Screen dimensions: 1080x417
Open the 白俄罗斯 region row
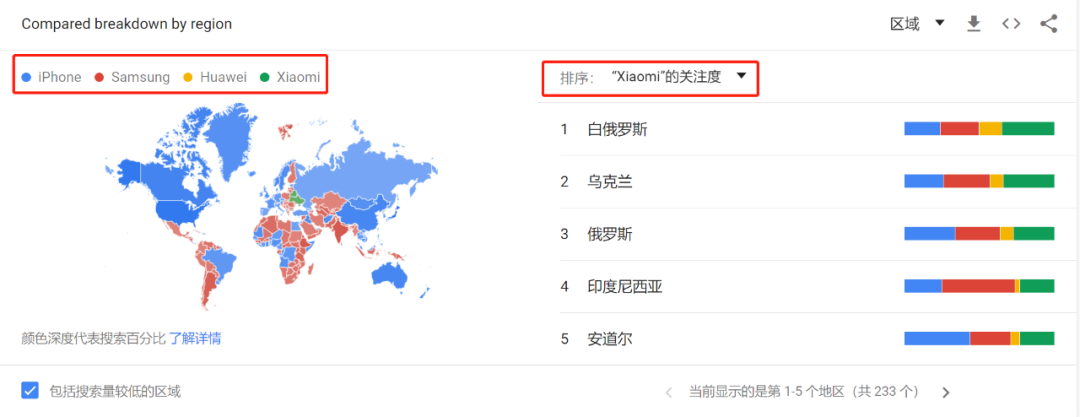pos(807,129)
